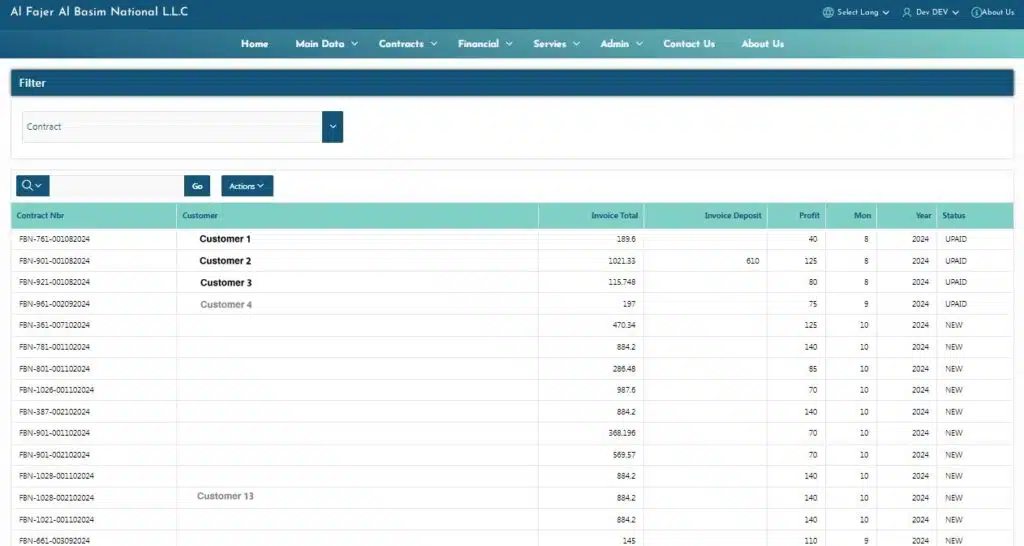This screenshot has width=1024, height=546.
Task: Click contract FBN-761-001082024
Action: (55, 239)
